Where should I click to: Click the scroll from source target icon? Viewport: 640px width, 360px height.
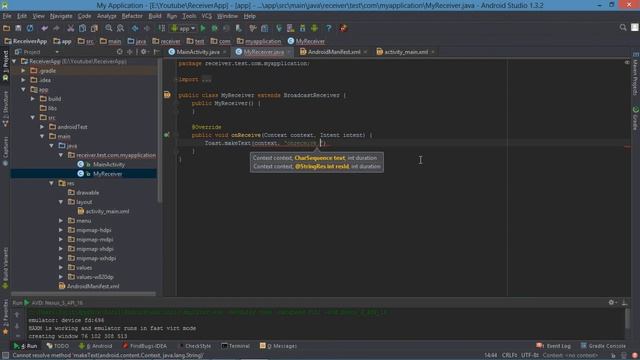coord(120,52)
